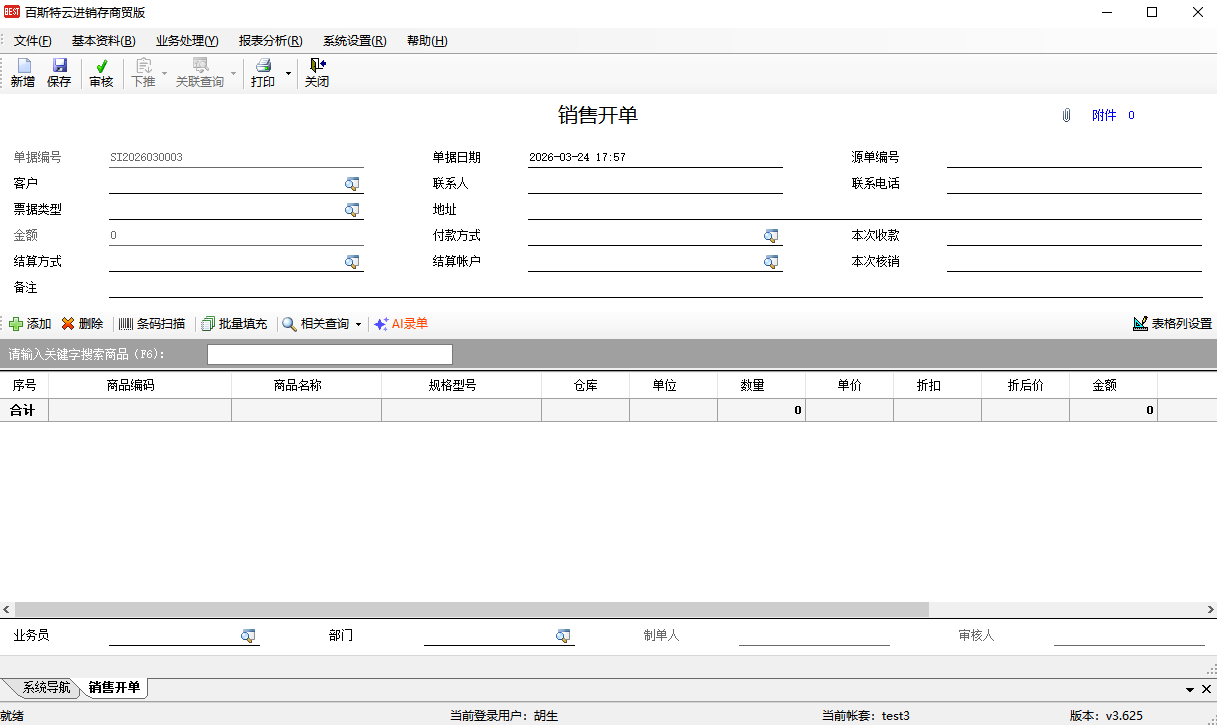The width and height of the screenshot is (1217, 725).
Task: Open the 付款方式 lookup selector
Action: click(x=771, y=236)
